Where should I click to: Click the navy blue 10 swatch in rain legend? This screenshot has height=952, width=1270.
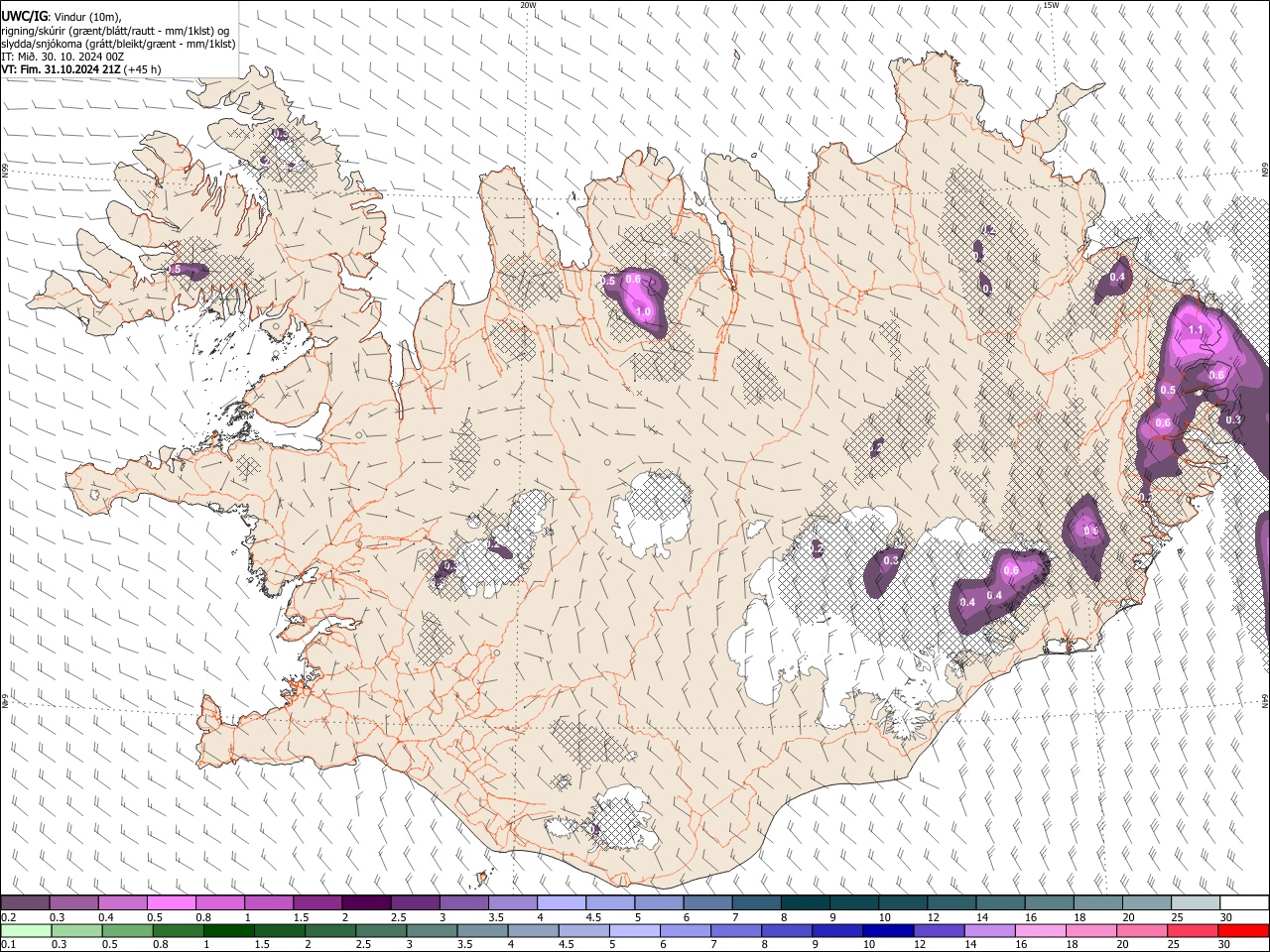tap(888, 930)
